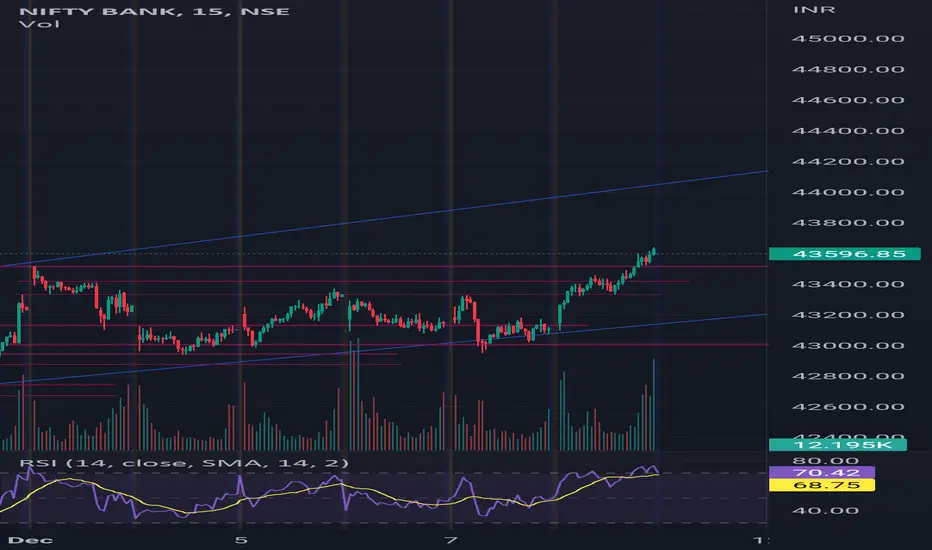The height and width of the screenshot is (550, 932).
Task: Click the 43400.00 price axis label
Action: (x=848, y=284)
